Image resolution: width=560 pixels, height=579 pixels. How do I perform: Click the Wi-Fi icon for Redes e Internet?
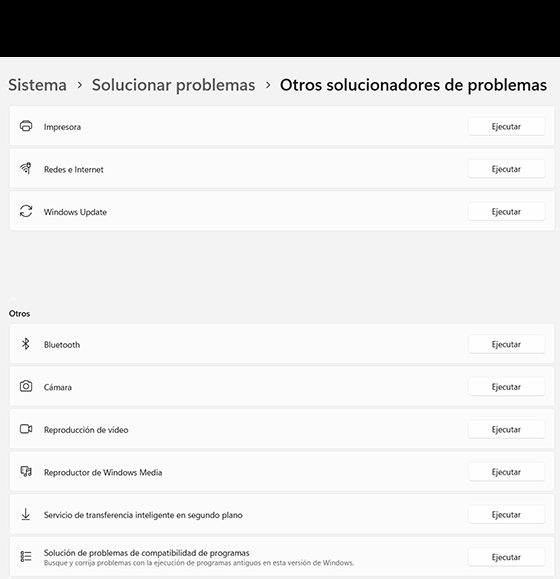(26, 168)
